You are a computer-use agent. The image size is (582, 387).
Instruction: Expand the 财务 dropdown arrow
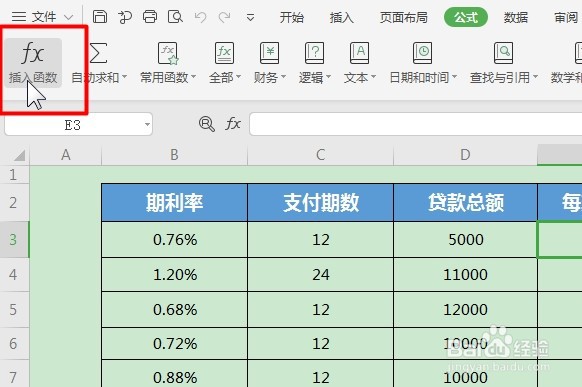tap(283, 77)
